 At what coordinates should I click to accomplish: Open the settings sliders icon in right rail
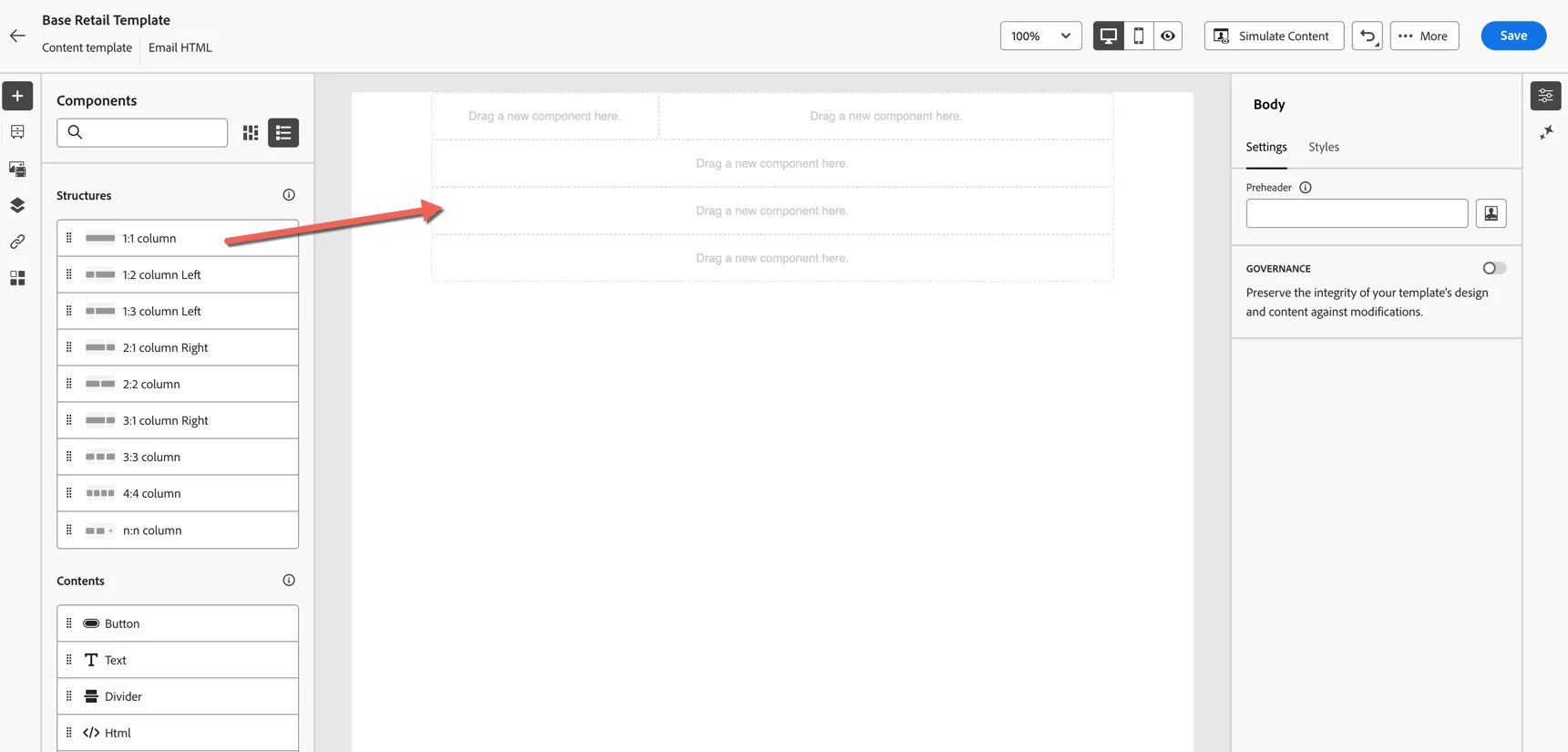pos(1546,96)
